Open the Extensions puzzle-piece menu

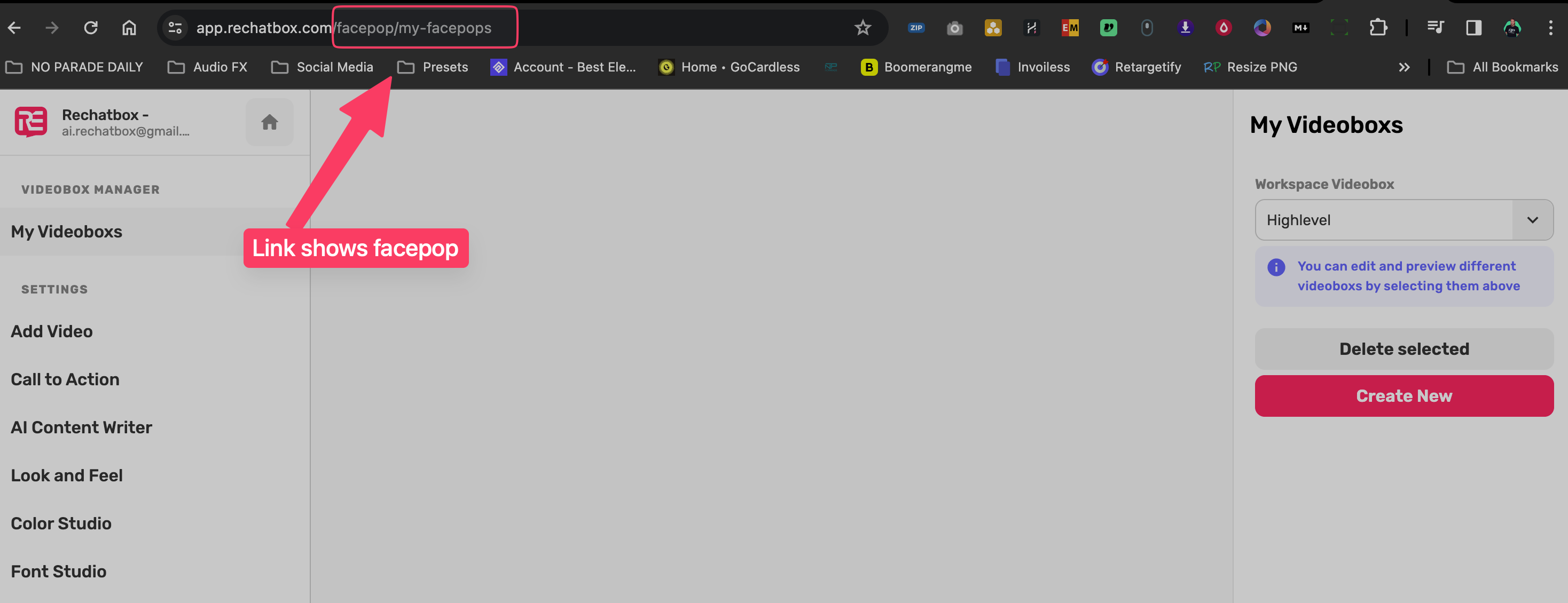click(1378, 28)
